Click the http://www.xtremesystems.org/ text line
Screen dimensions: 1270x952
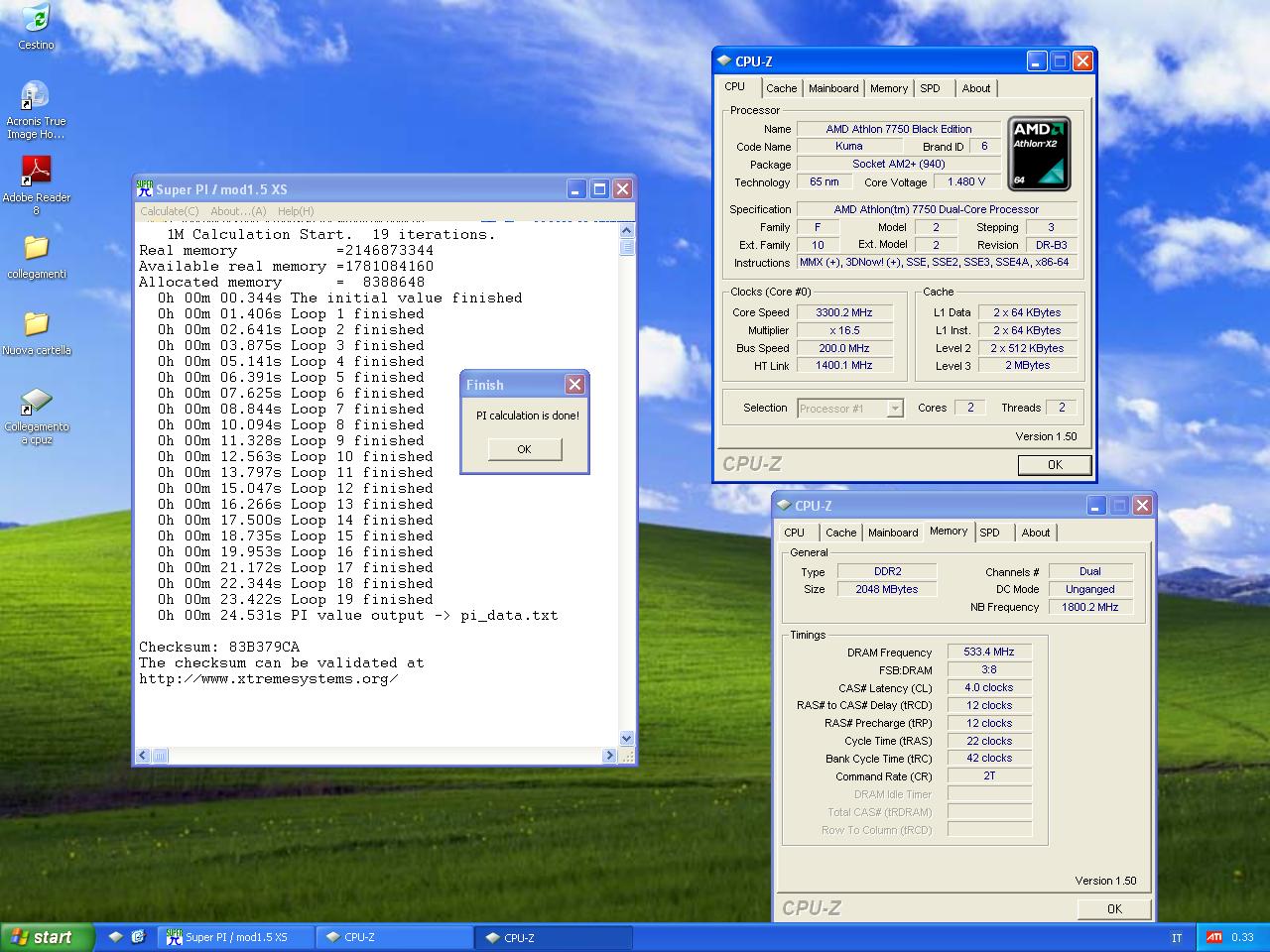(269, 678)
